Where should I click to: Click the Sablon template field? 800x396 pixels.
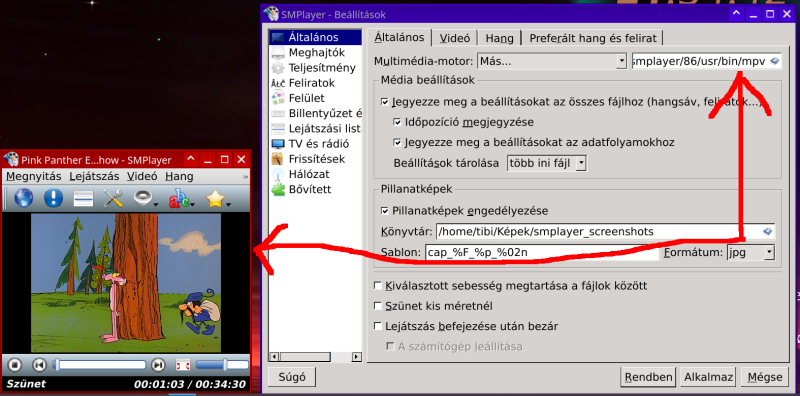click(x=542, y=252)
